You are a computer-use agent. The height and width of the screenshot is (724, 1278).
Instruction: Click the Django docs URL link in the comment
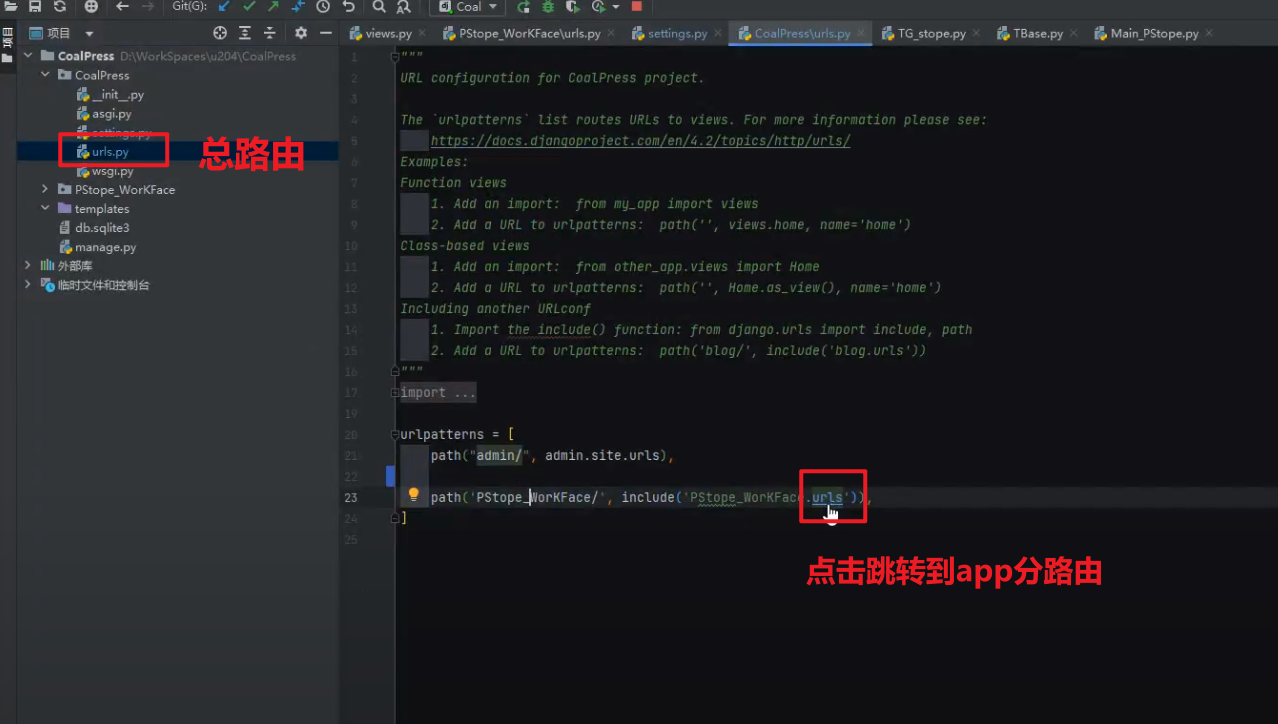point(640,141)
